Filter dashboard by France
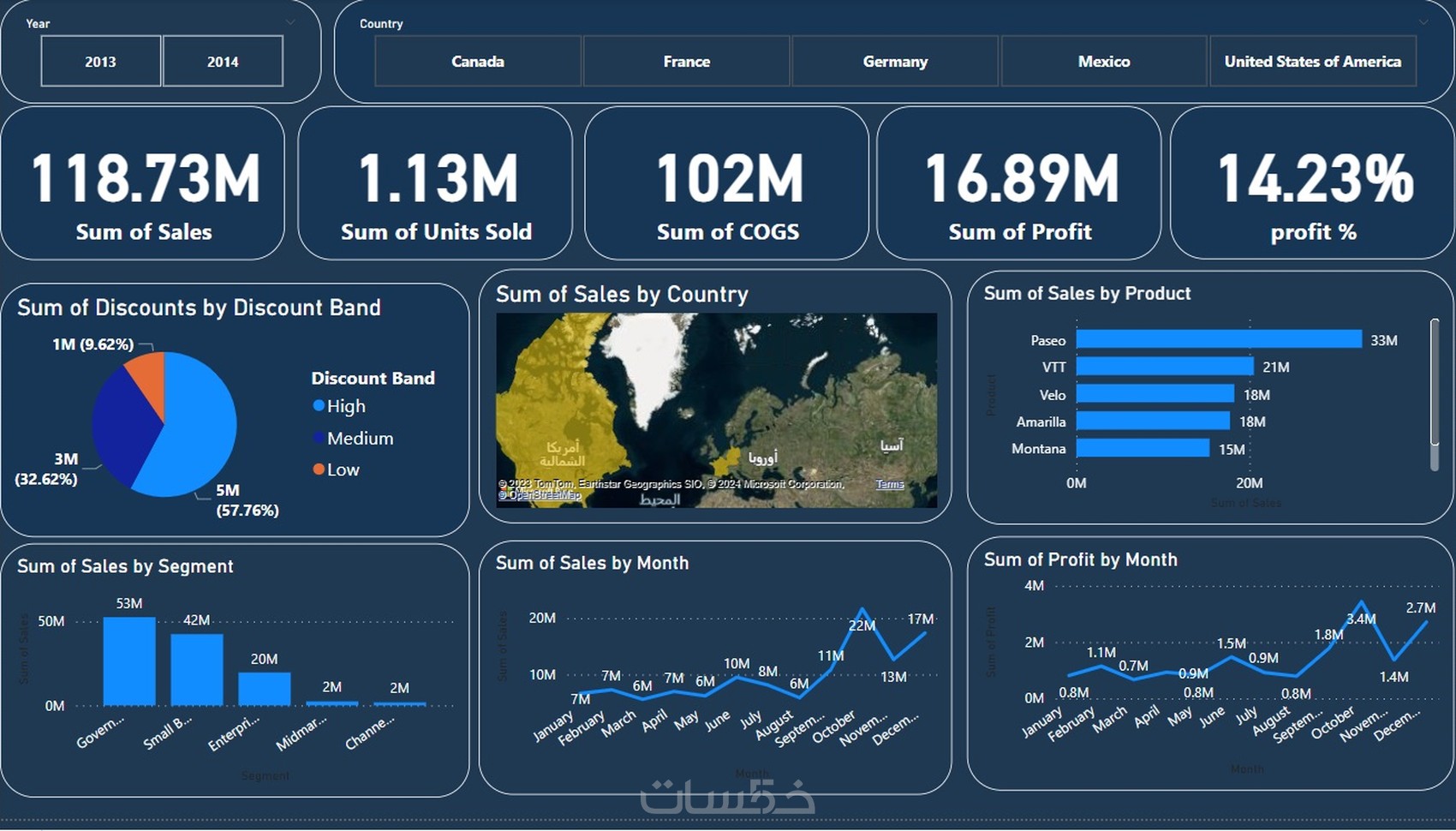 tap(686, 61)
